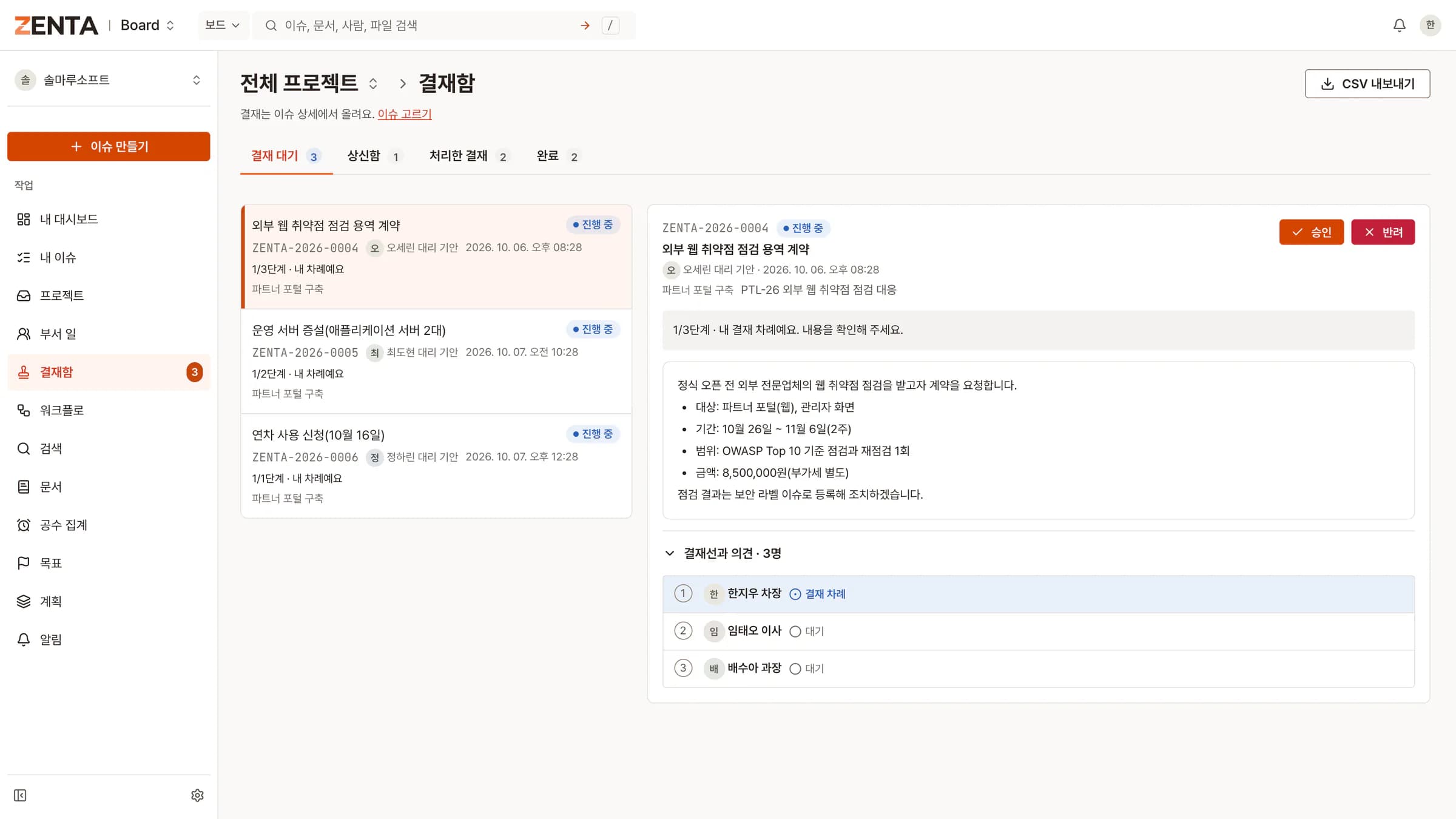Click CSV 내보내기 button
The height and width of the screenshot is (819, 1456).
point(1367,84)
